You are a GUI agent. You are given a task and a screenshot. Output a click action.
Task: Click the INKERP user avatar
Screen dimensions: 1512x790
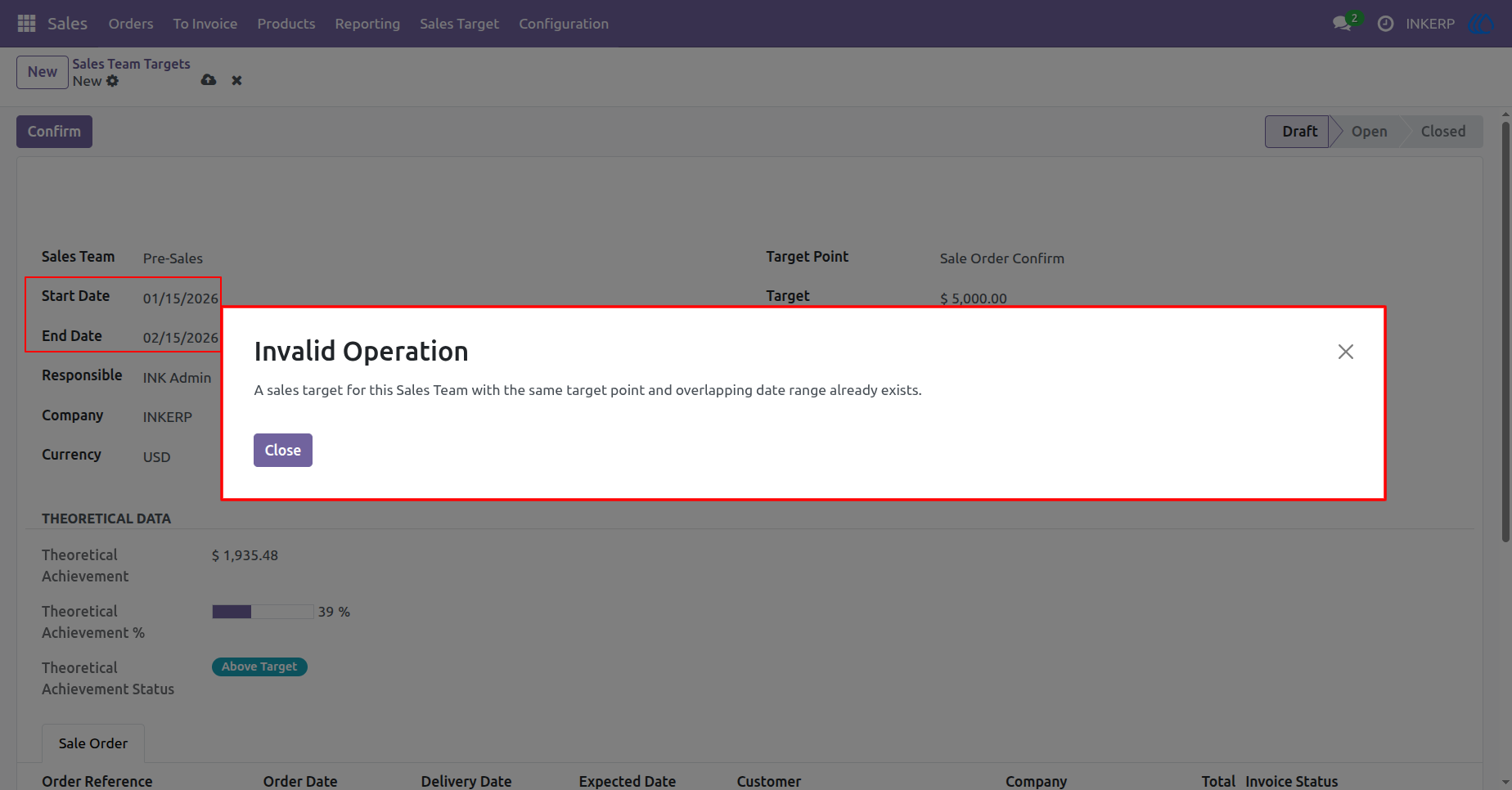pyautogui.click(x=1482, y=24)
